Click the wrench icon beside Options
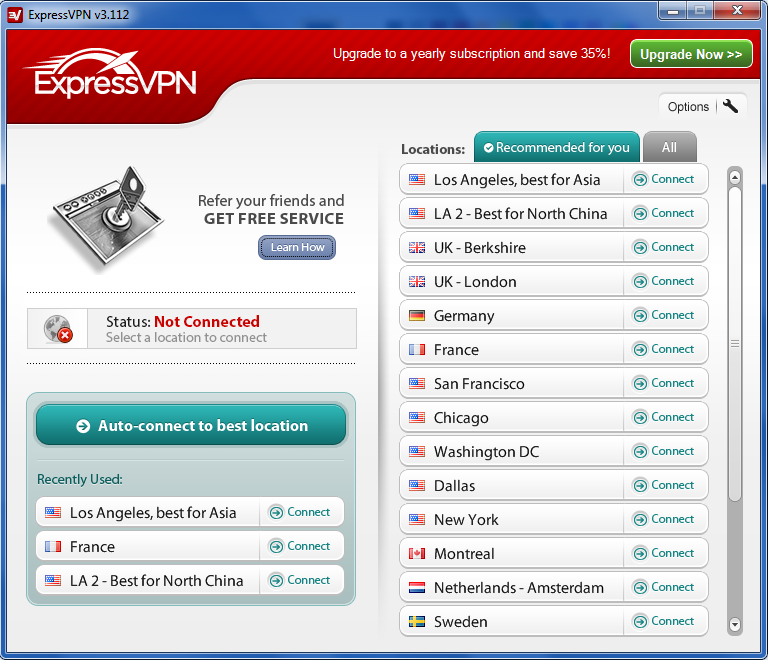768x660 pixels. point(730,106)
